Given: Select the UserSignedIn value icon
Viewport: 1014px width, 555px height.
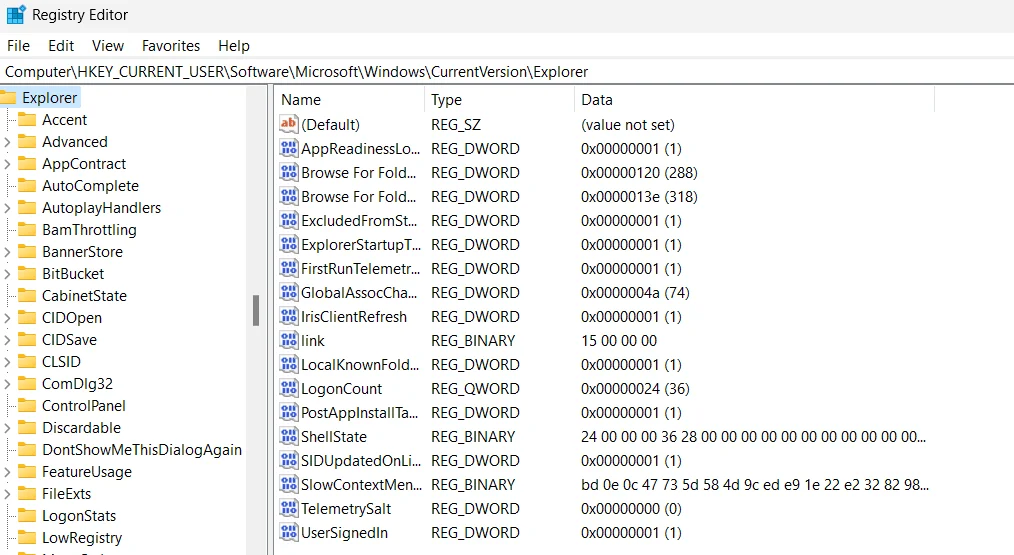Looking at the screenshot, I should click(x=288, y=532).
